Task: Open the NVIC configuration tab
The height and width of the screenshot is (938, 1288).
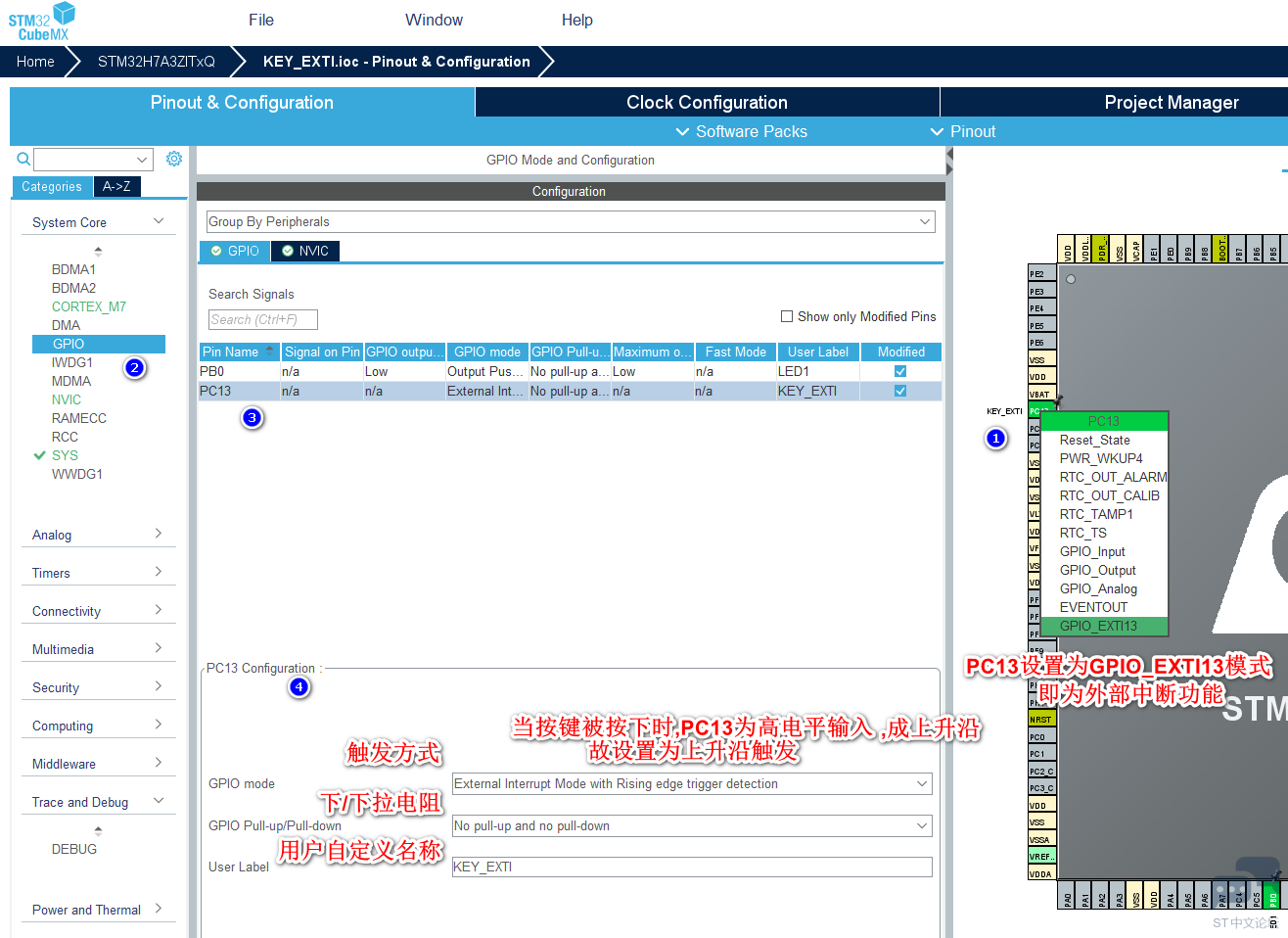Action: (305, 251)
